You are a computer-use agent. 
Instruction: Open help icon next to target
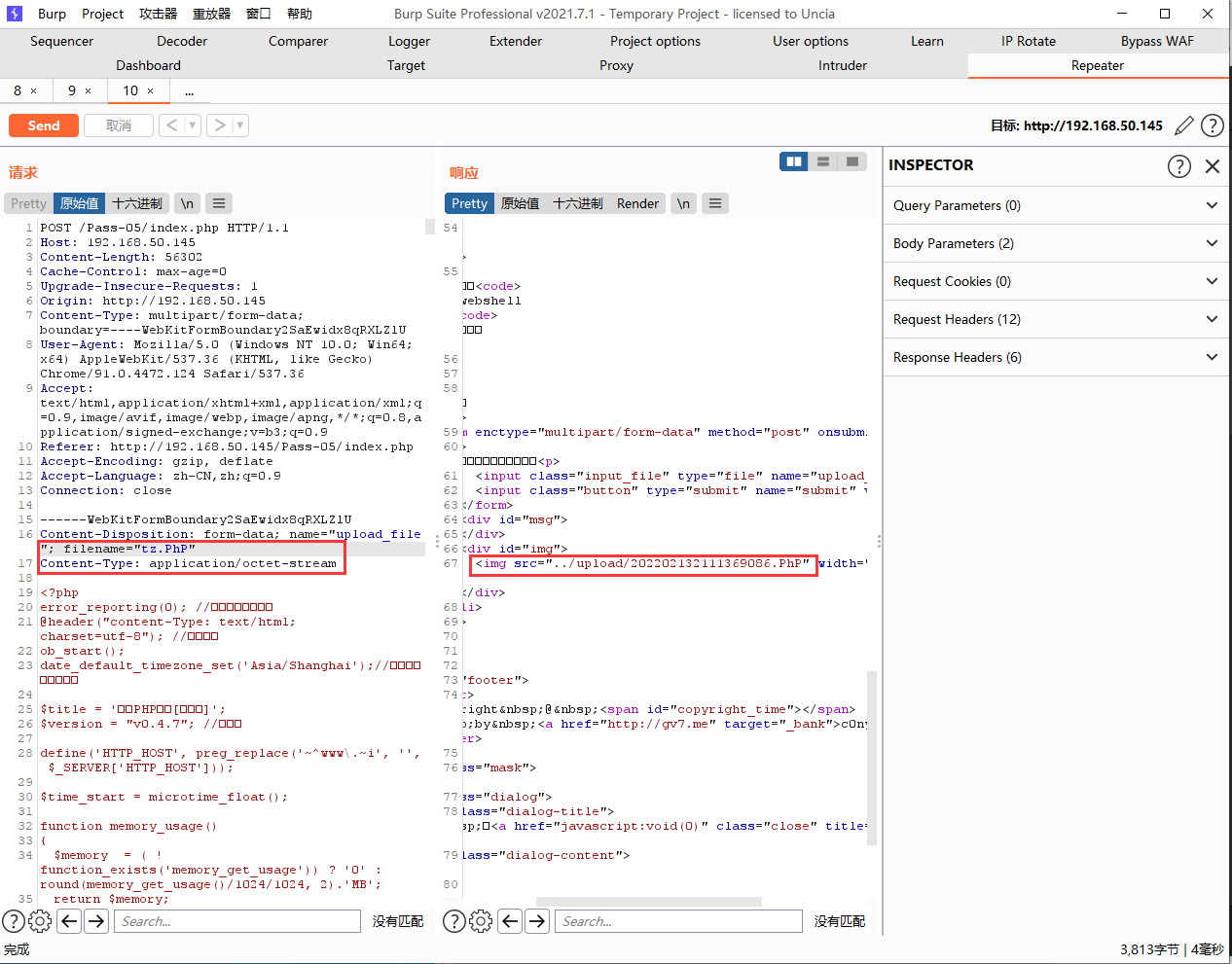(1213, 125)
